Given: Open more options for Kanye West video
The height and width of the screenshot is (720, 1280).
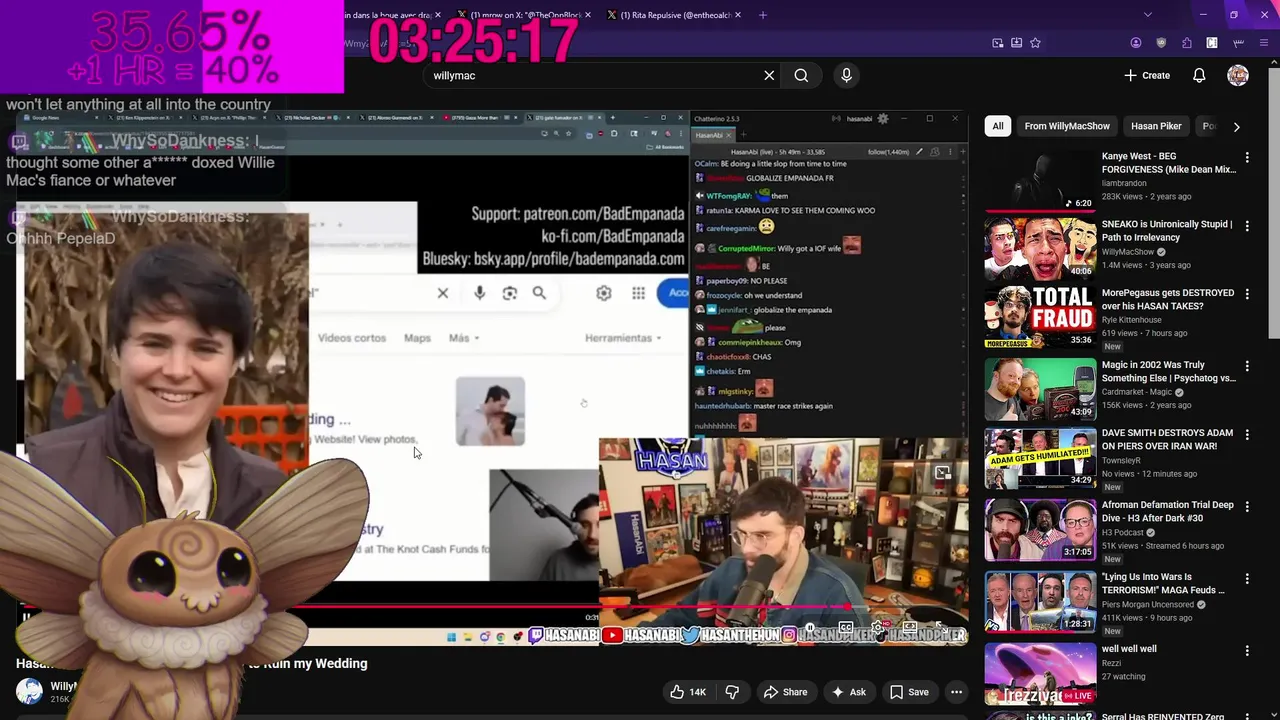Looking at the screenshot, I should [1247, 158].
